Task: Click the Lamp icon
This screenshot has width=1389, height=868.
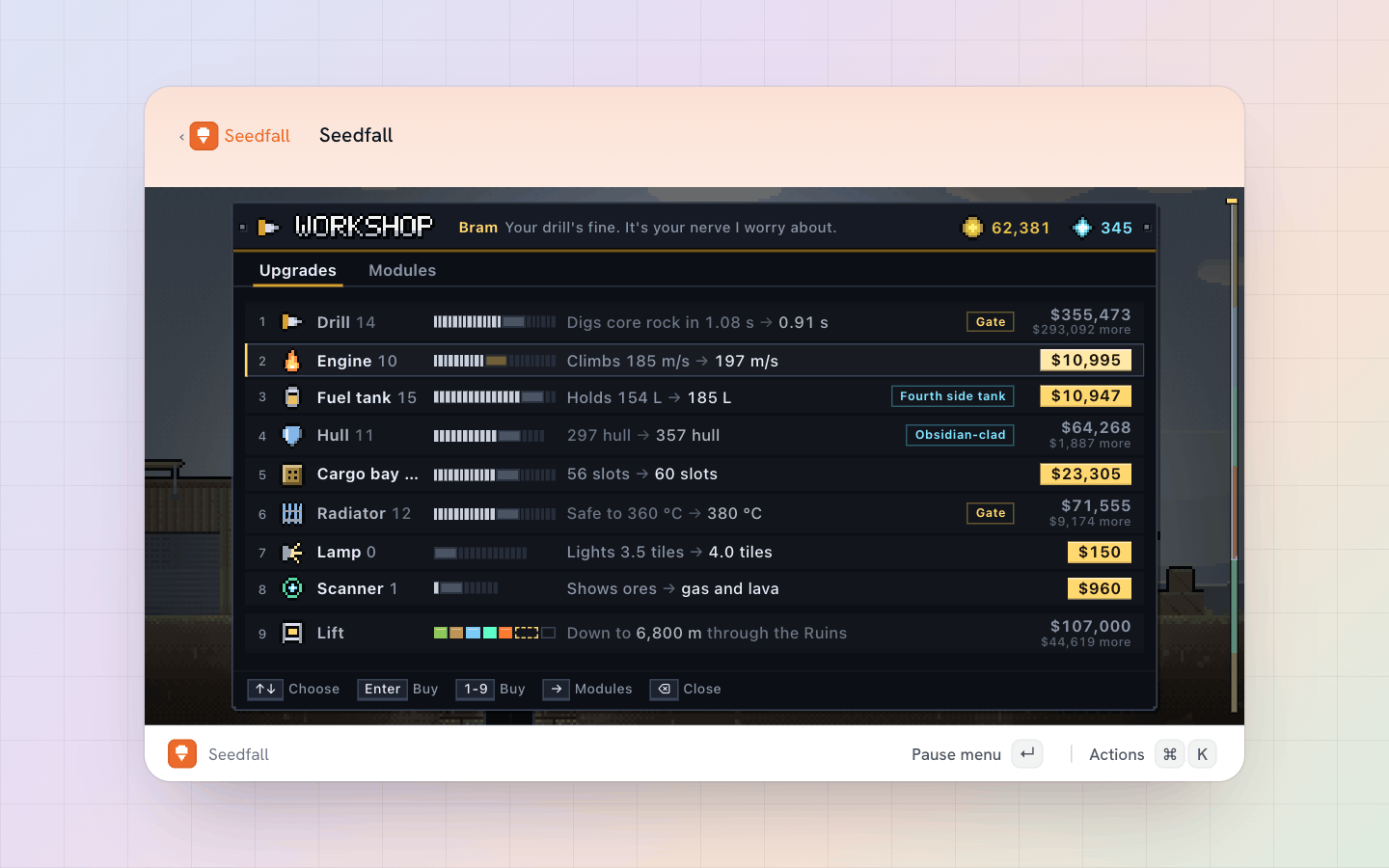Action: click(291, 553)
